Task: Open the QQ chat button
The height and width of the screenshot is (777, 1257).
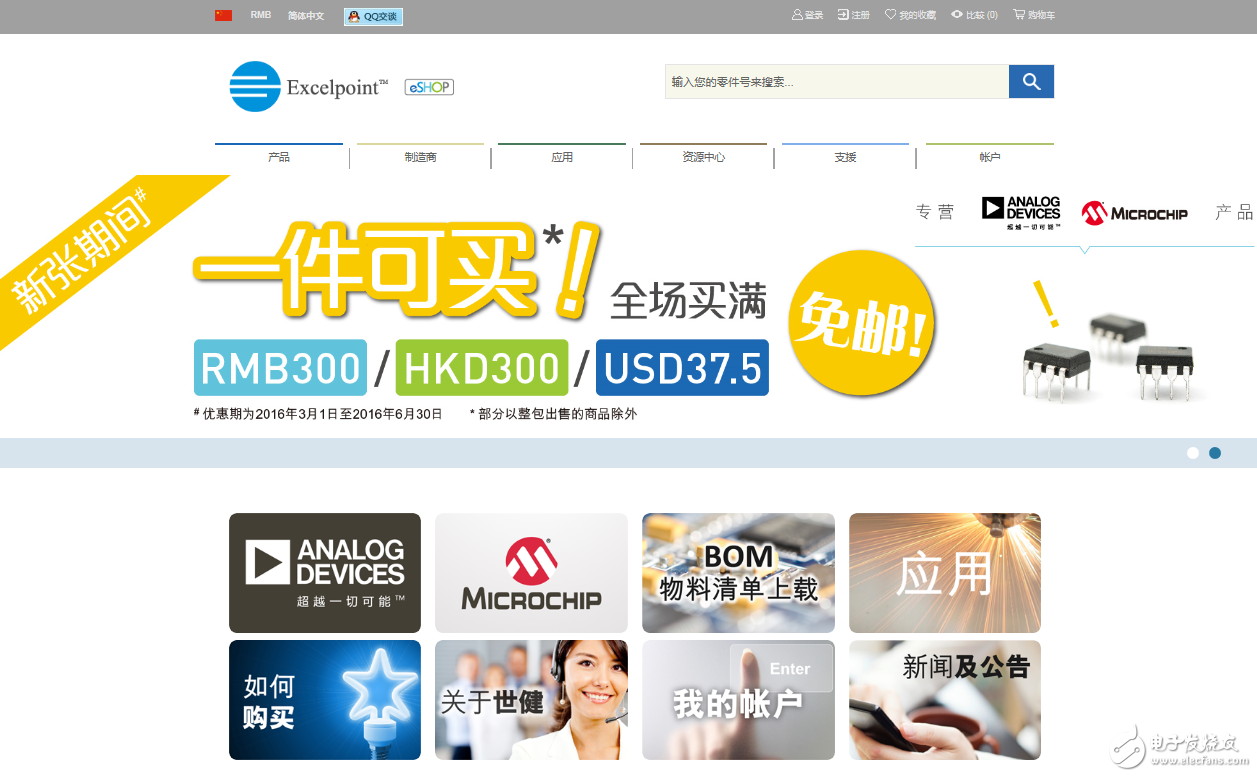Action: 373,16
